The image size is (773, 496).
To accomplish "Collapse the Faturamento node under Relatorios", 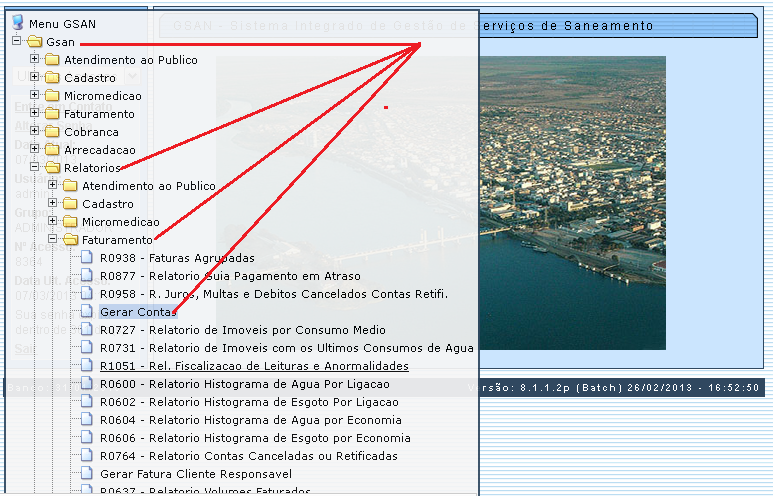I will (53, 240).
